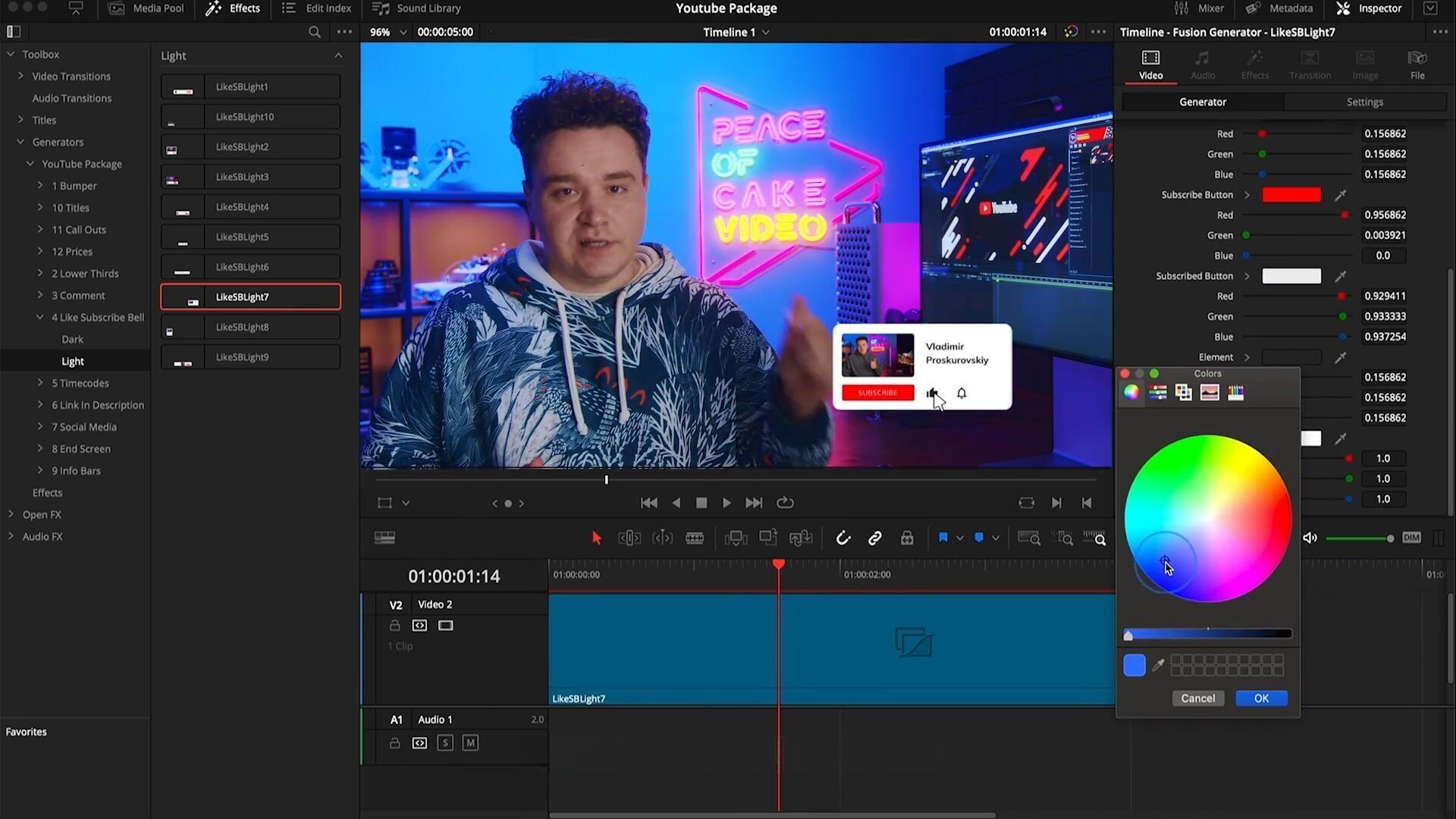Click the blue flag marker icon
Image resolution: width=1456 pixels, height=819 pixels.
(x=943, y=538)
